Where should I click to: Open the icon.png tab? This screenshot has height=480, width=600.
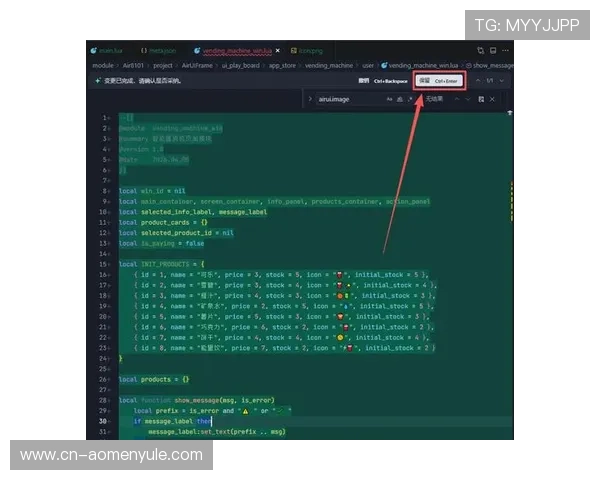click(x=309, y=49)
